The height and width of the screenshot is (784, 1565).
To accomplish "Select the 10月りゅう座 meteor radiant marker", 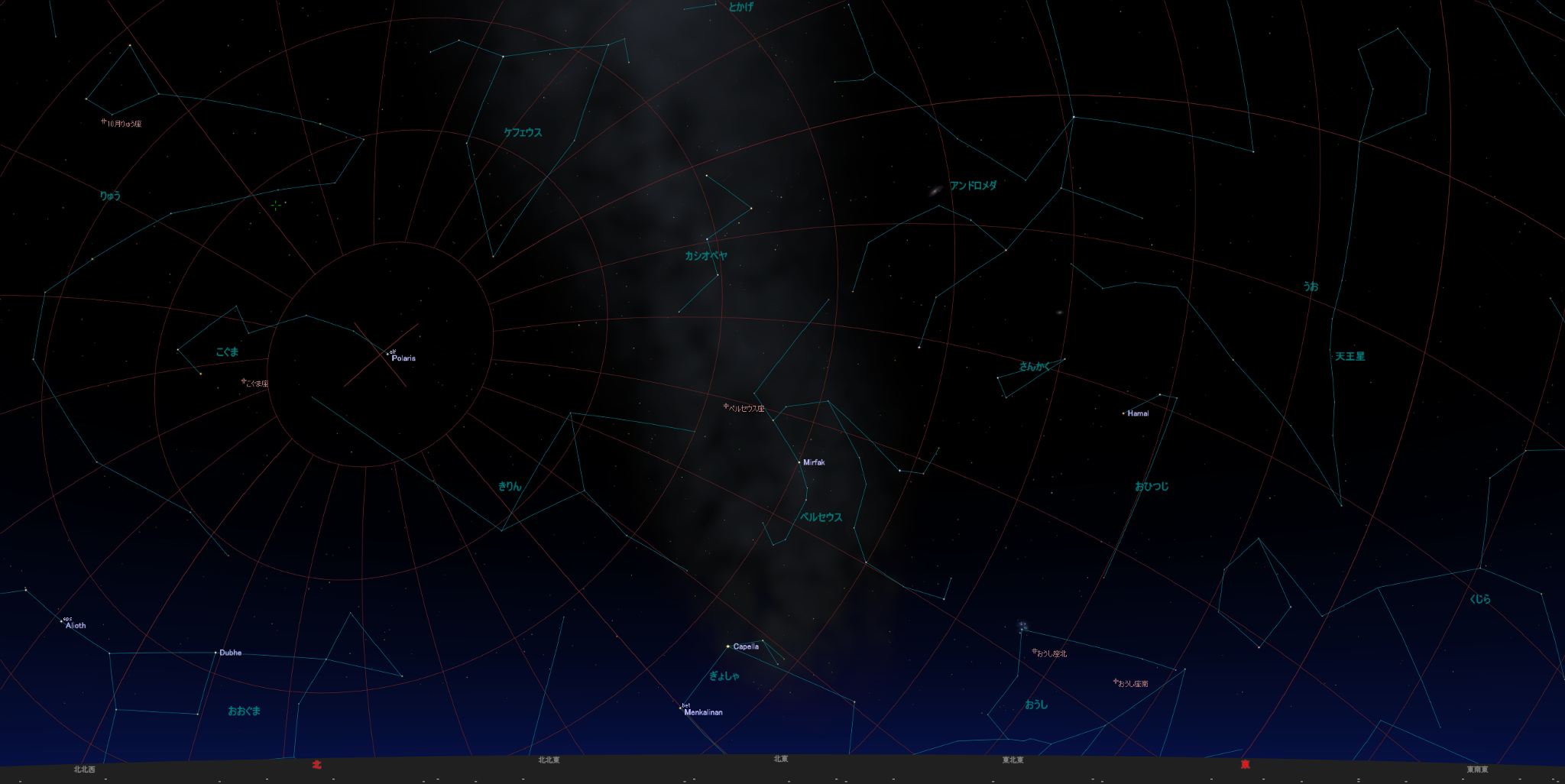I will (x=104, y=121).
